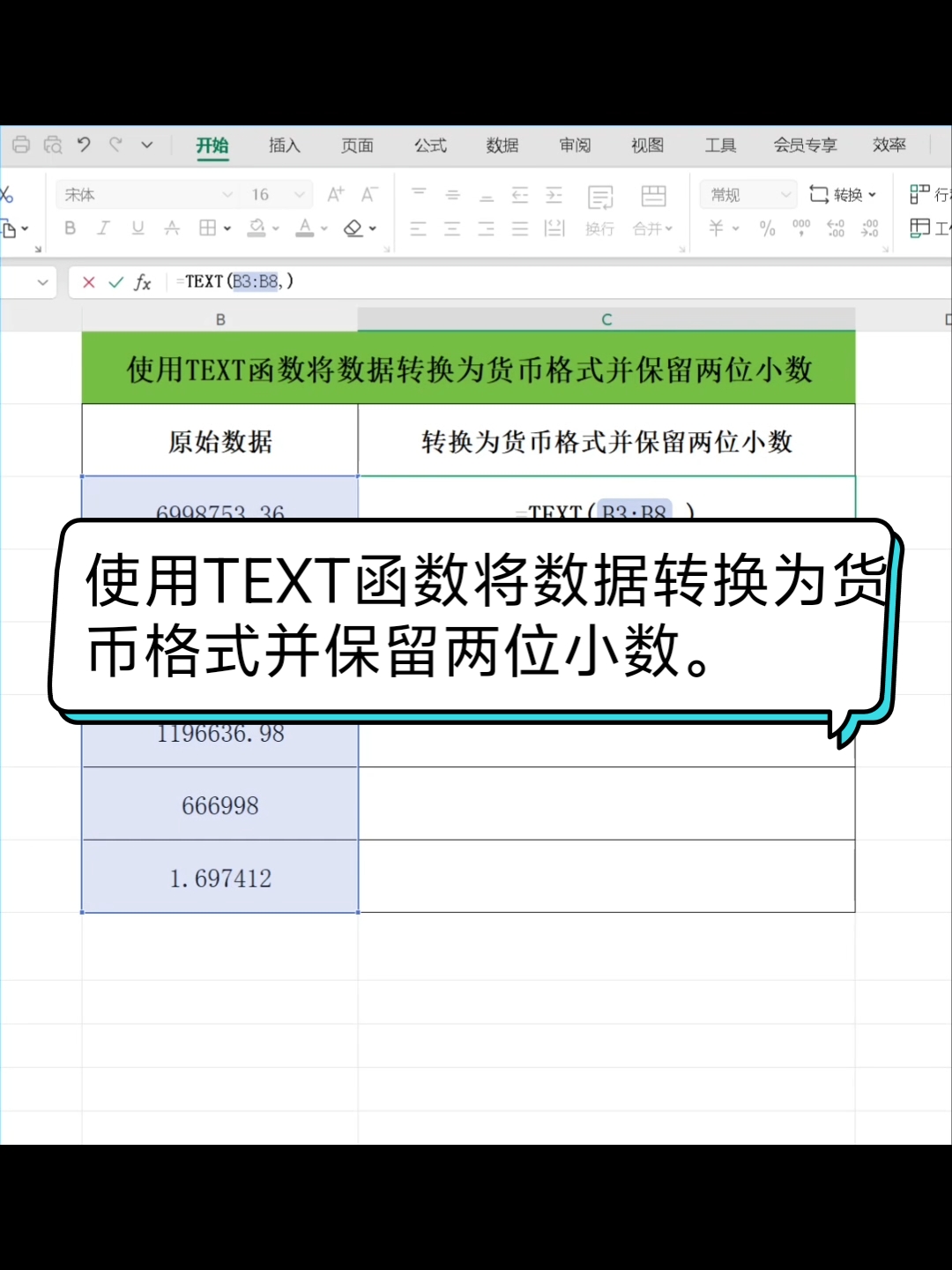Switch to the 插入 ribbon tab

click(x=284, y=146)
